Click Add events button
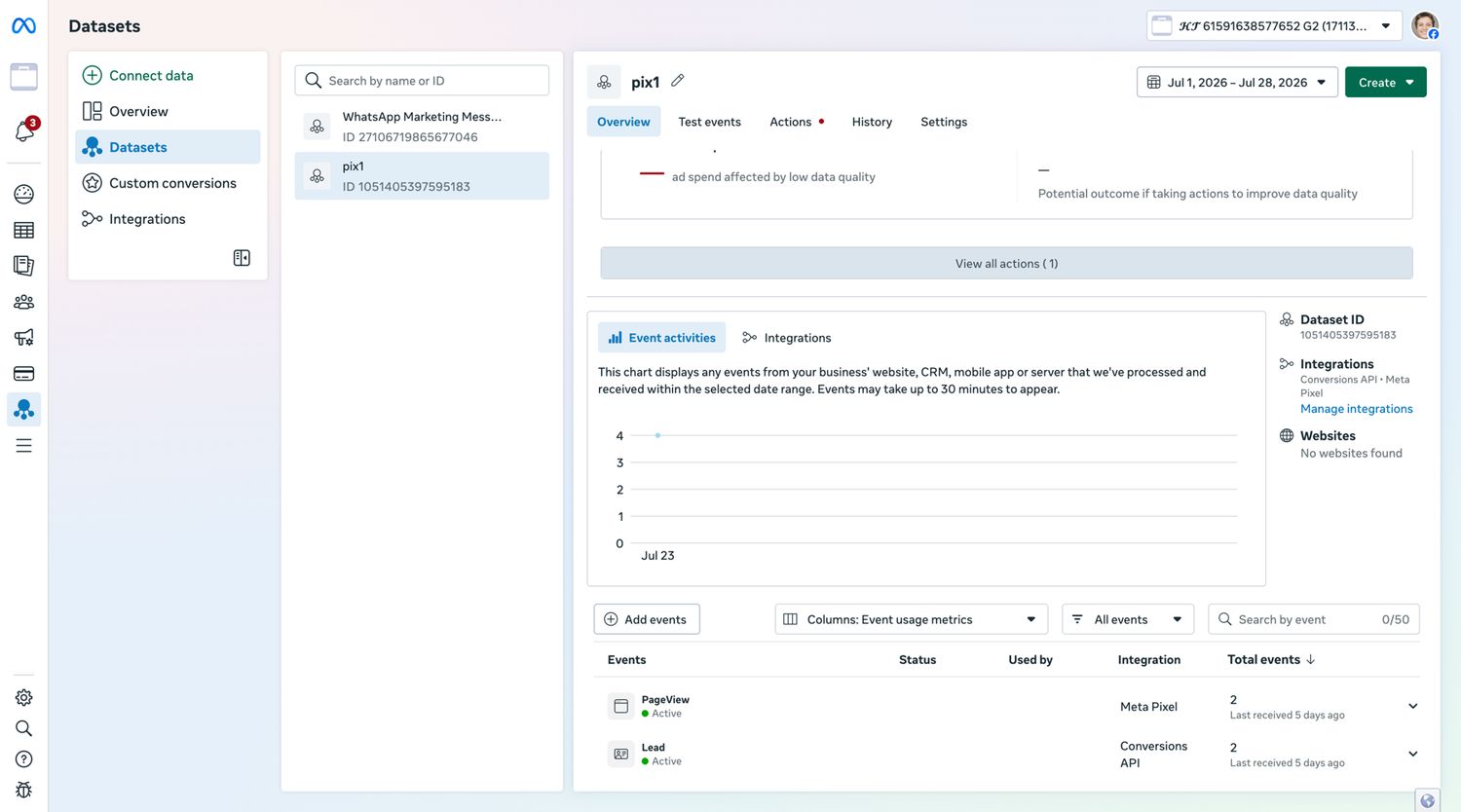The width and height of the screenshot is (1461, 812). click(x=647, y=619)
